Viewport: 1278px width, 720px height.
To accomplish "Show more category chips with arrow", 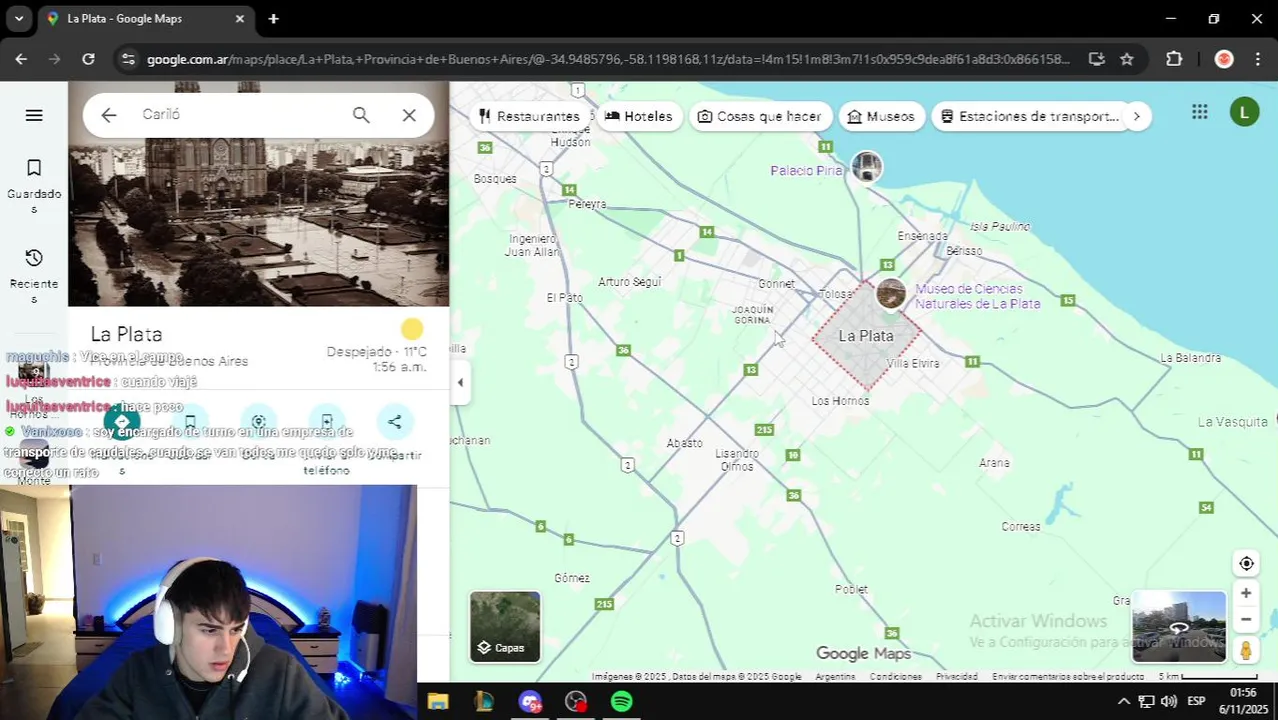I will pos(1136,116).
